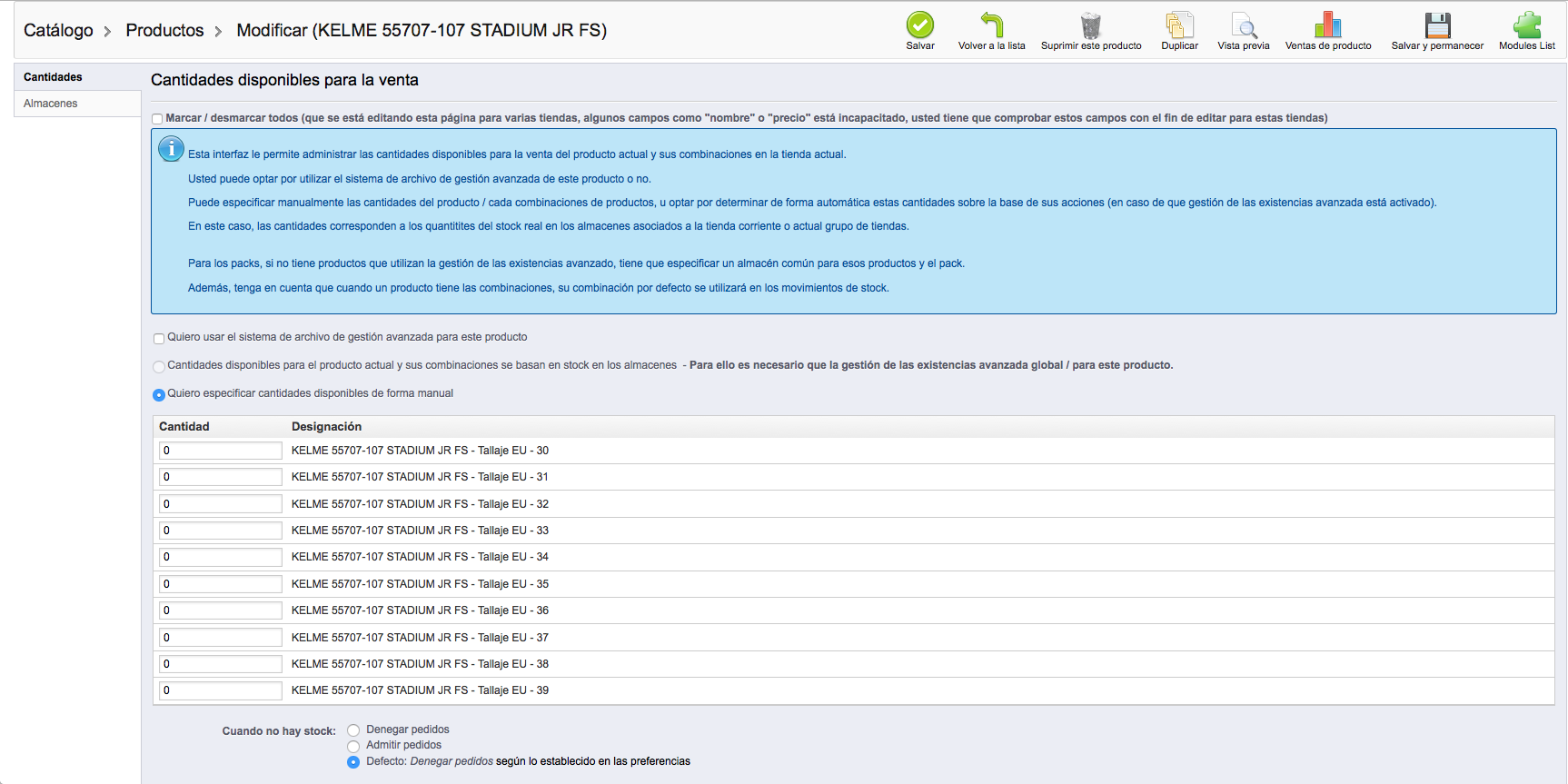Image resolution: width=1568 pixels, height=784 pixels.
Task: Click the Cantidad column header
Action: (184, 427)
